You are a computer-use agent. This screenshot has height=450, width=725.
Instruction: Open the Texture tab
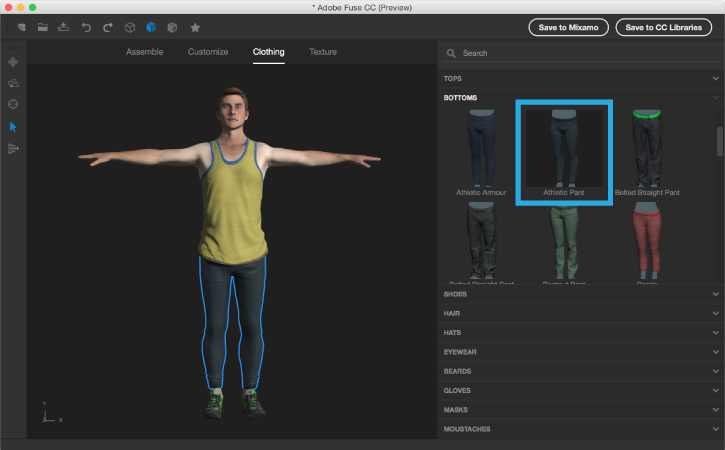point(323,52)
